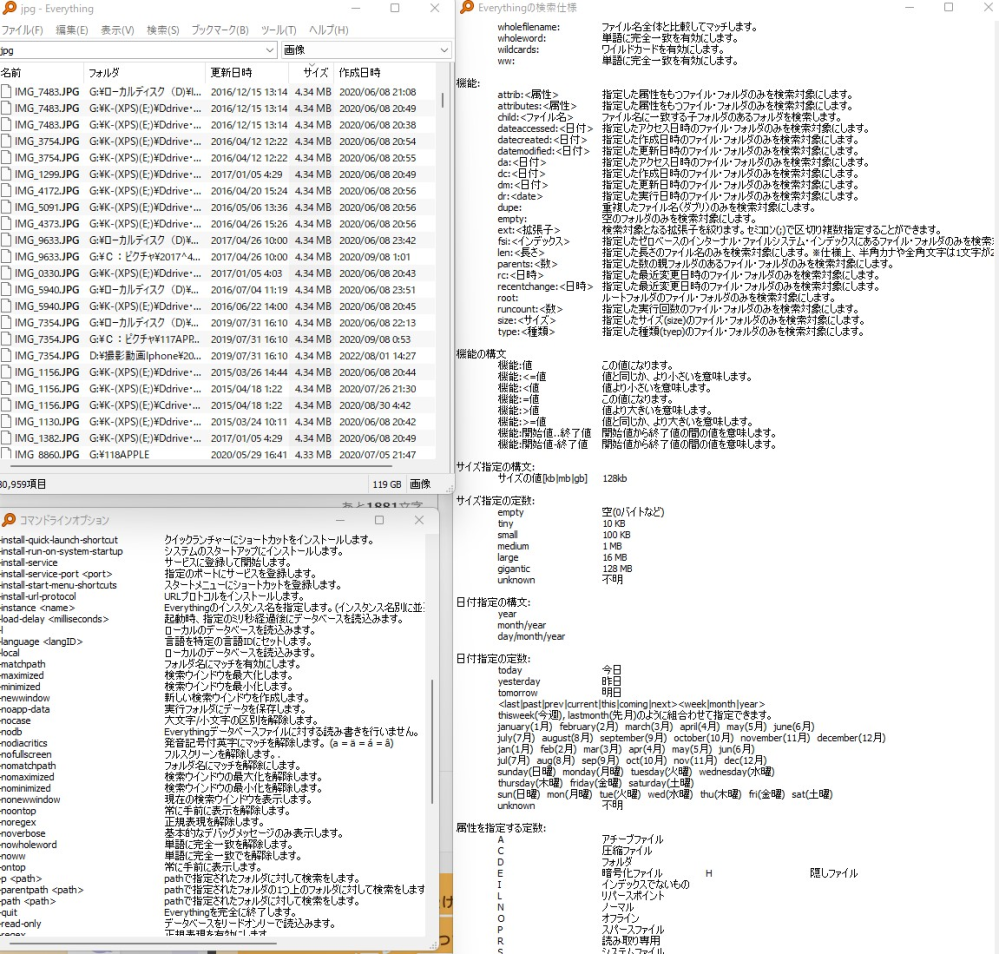
Task: Click the file icon of IMG_0330.JPG
Action: (6, 273)
